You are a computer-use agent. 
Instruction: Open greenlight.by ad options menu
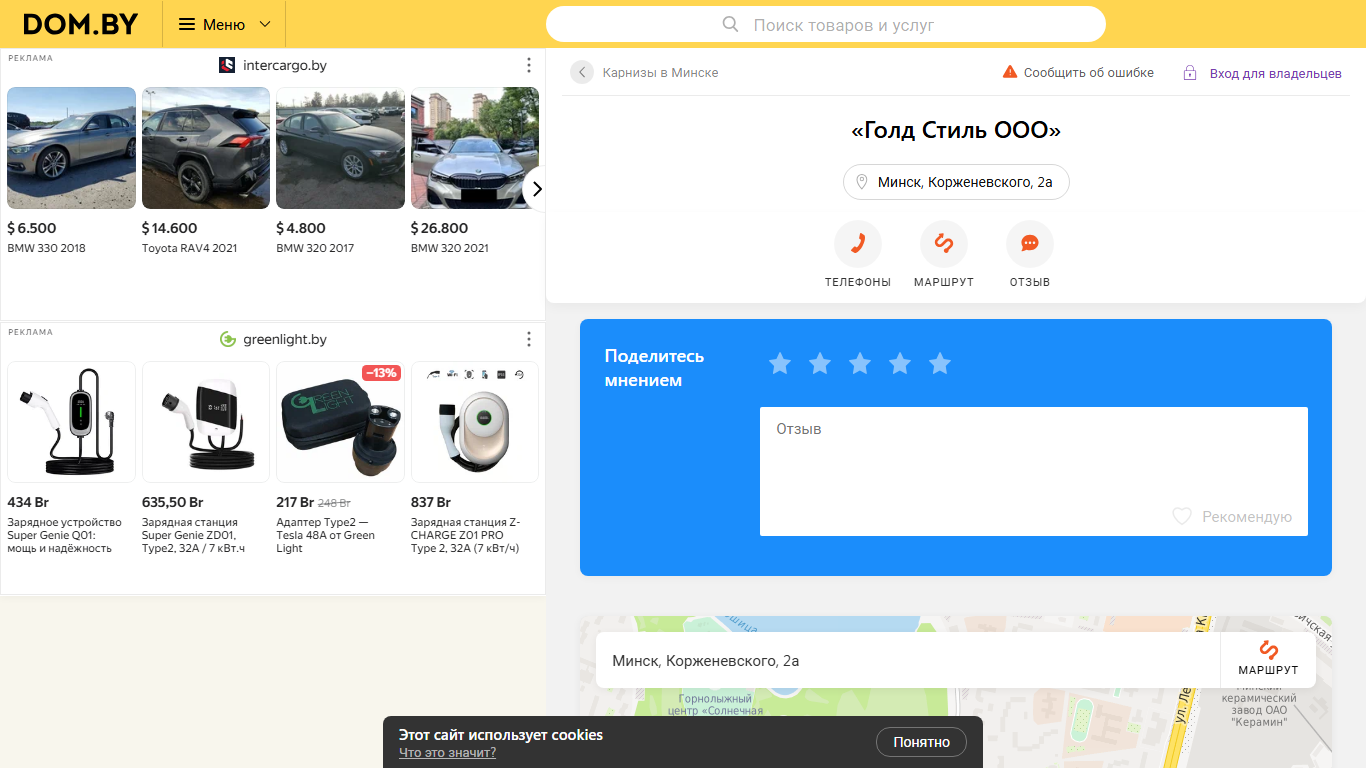point(529,339)
